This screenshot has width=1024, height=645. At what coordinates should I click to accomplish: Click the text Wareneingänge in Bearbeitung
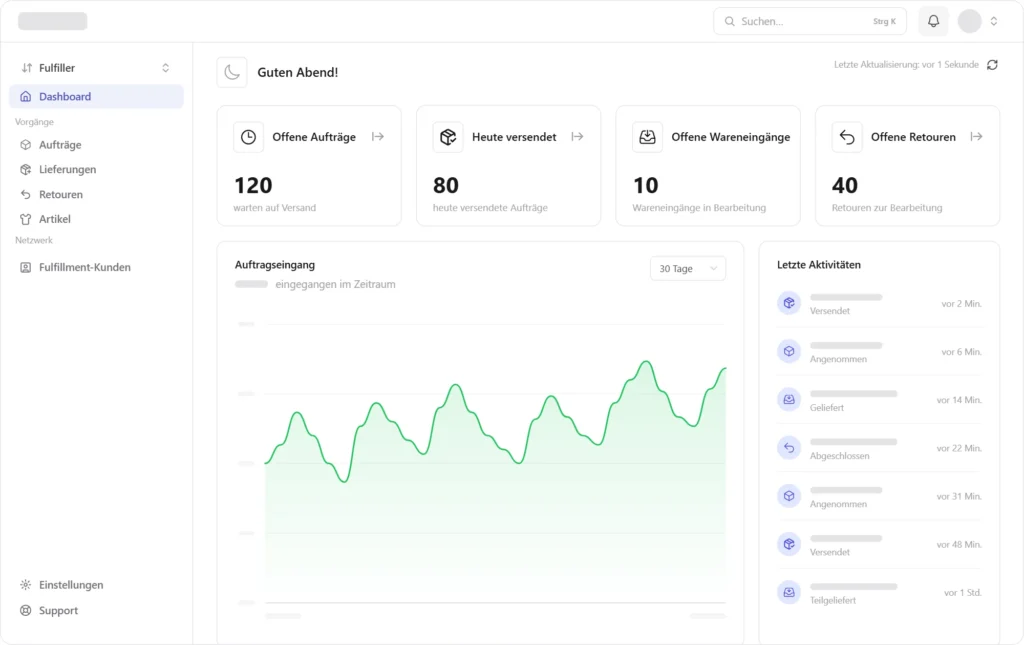click(699, 208)
